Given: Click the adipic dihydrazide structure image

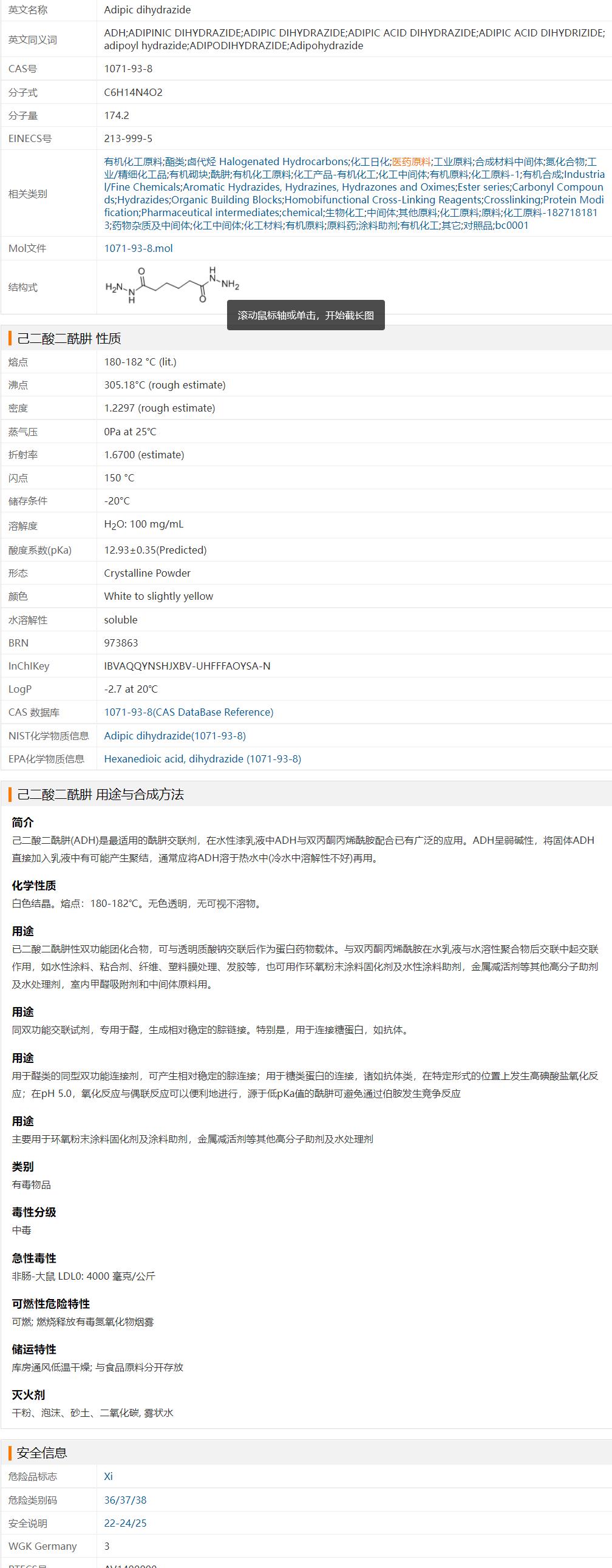Looking at the screenshot, I should [172, 286].
